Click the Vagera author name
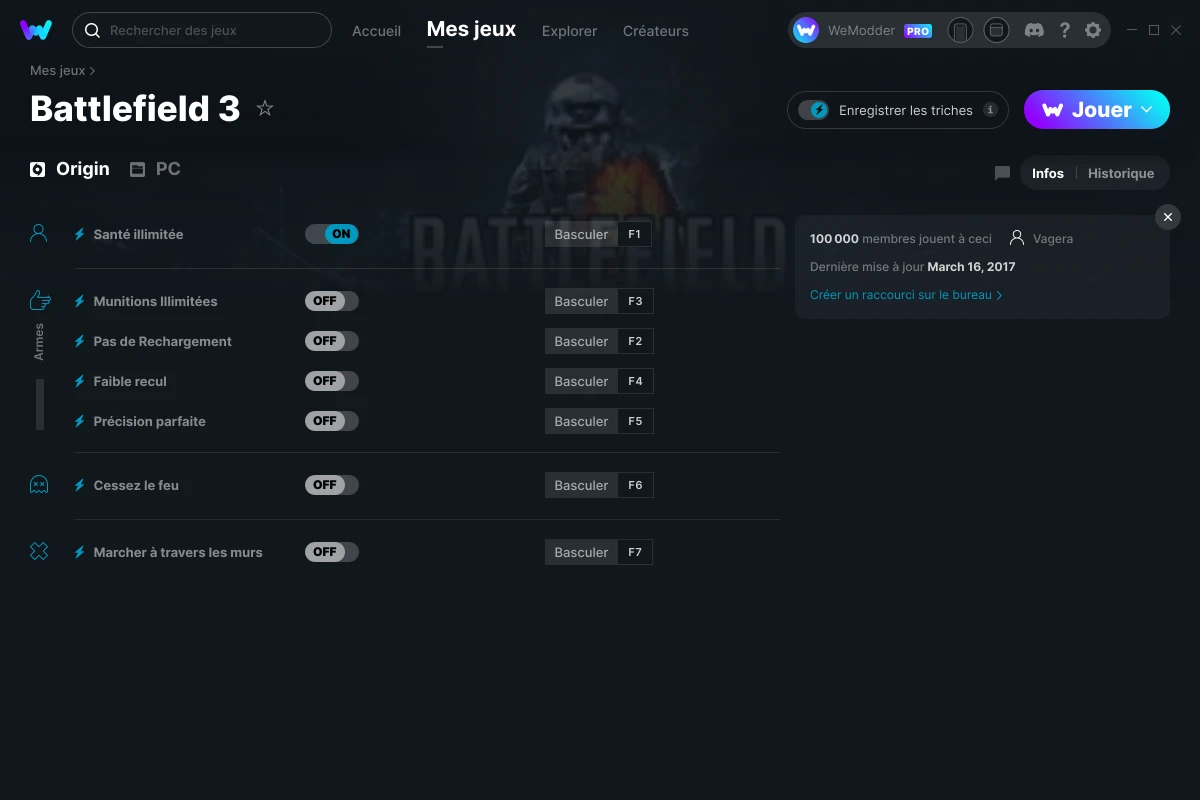This screenshot has height=800, width=1200. 1054,238
